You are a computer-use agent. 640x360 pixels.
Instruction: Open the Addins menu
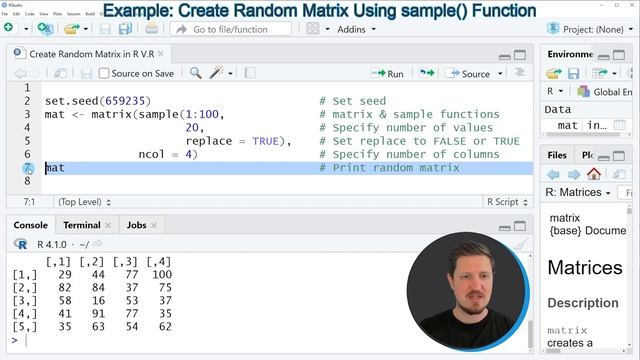[x=356, y=29]
